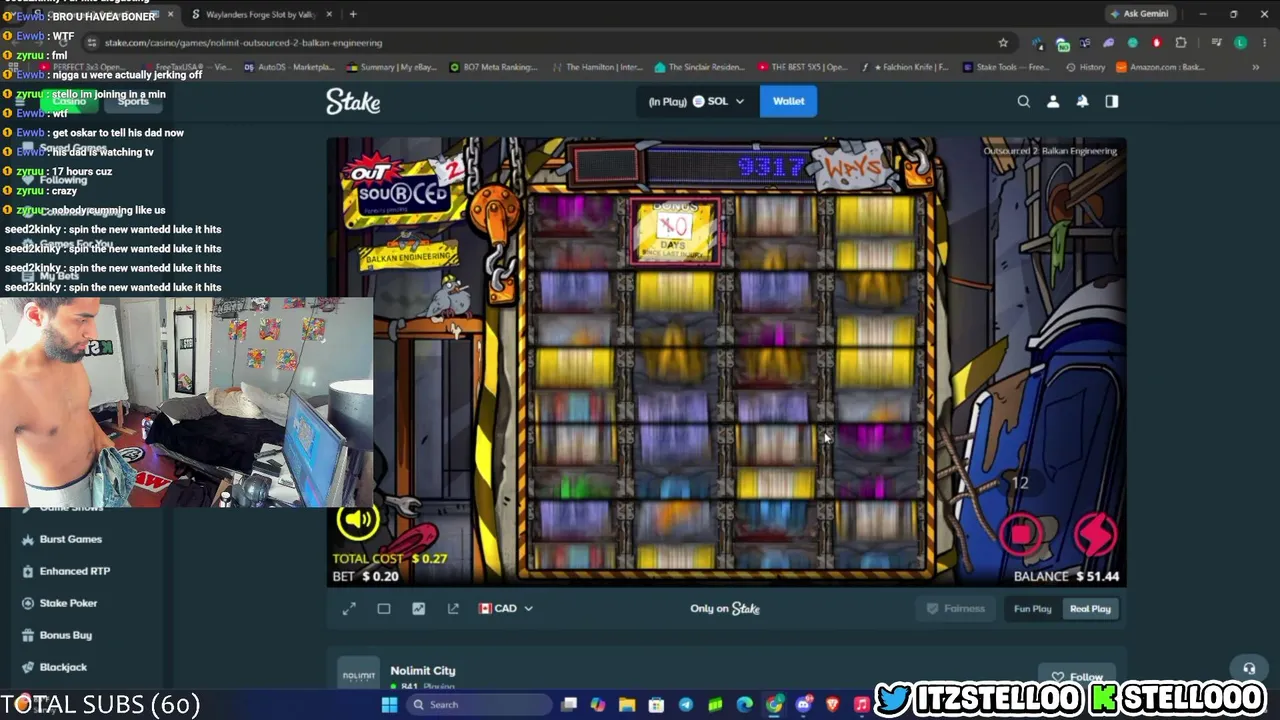Click the Stake logo in the header
Viewport: 1280px width, 720px height.
tap(353, 101)
